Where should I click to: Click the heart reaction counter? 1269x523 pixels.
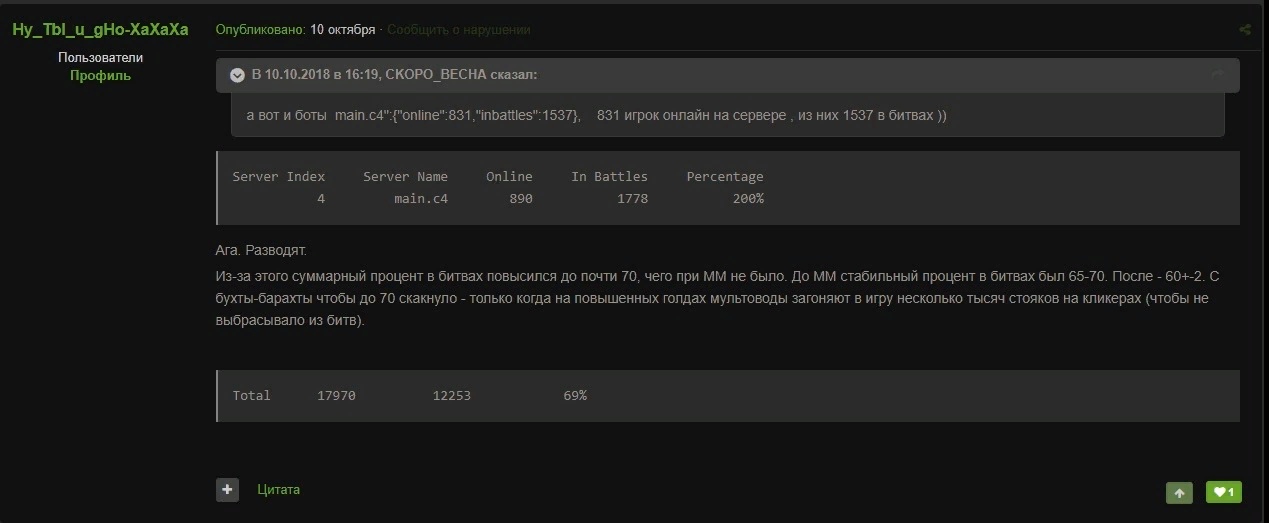tap(1223, 492)
